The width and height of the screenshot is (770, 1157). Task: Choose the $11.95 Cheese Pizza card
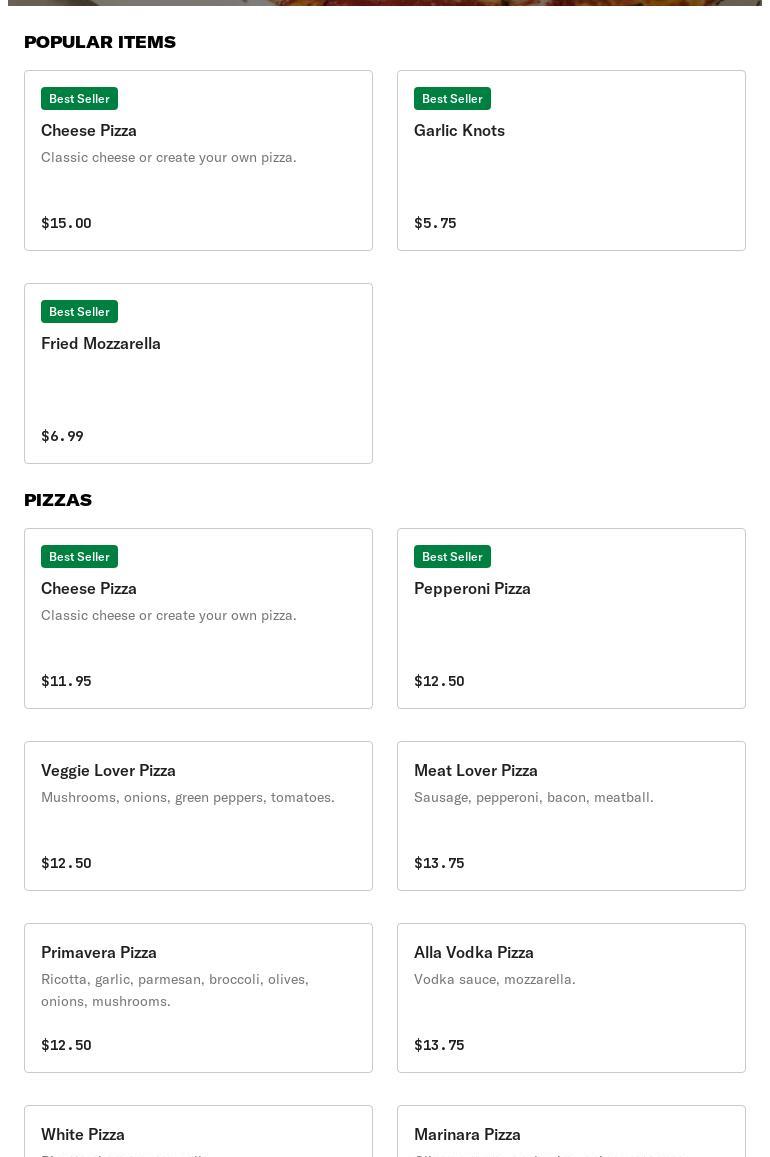coord(198,618)
